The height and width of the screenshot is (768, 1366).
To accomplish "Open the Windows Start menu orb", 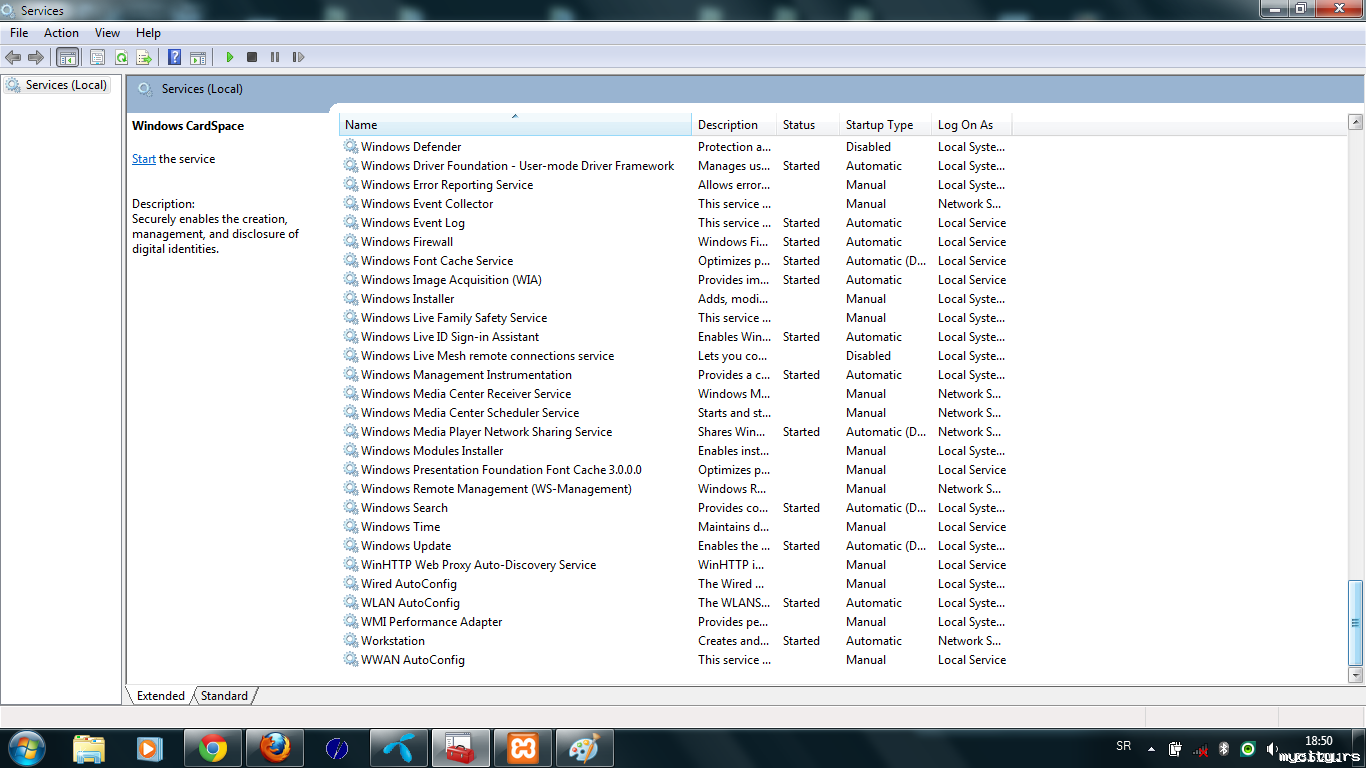I will 26,748.
